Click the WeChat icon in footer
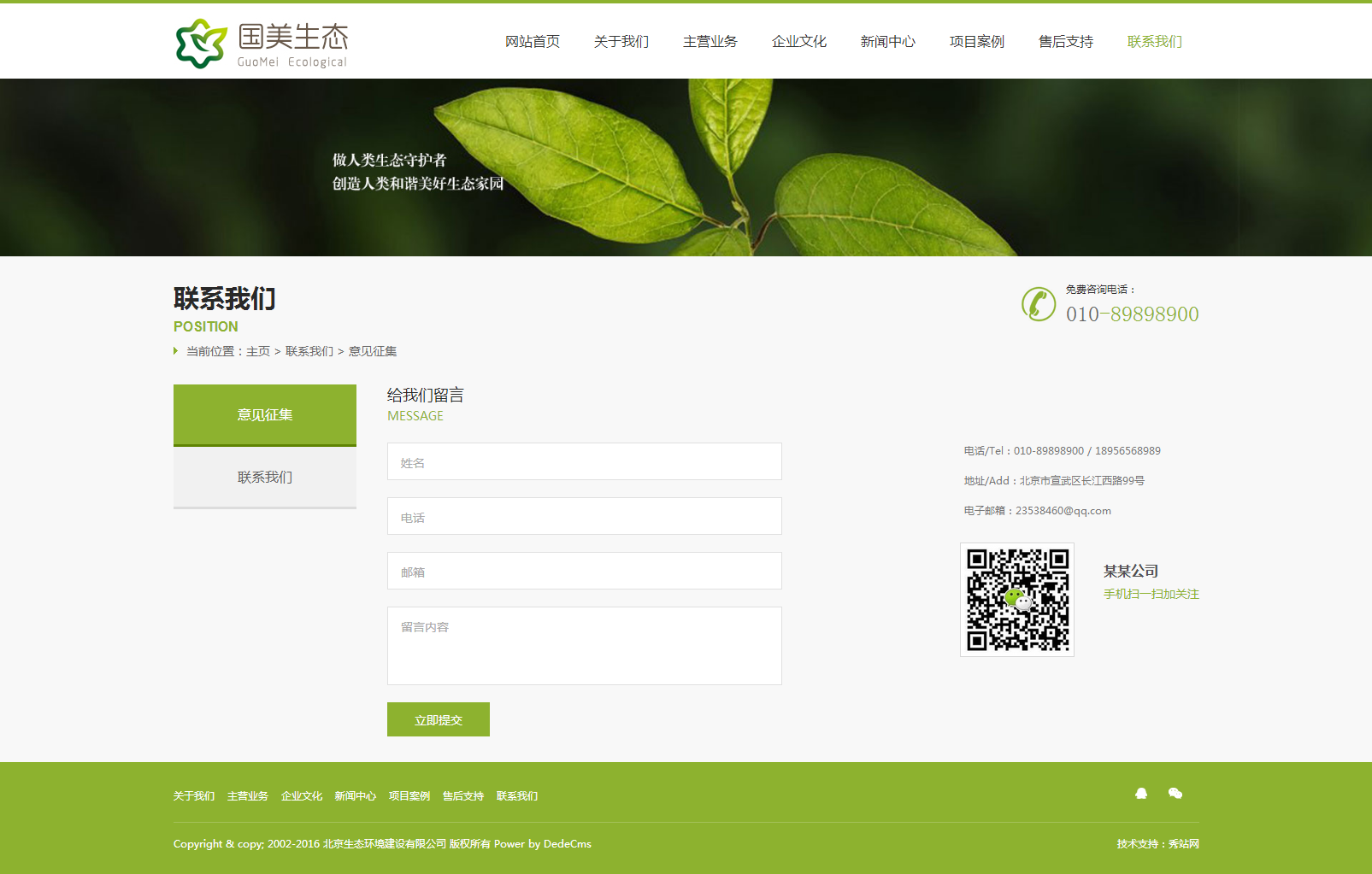Screen dimensions: 1372x874 pyautogui.click(x=1175, y=794)
